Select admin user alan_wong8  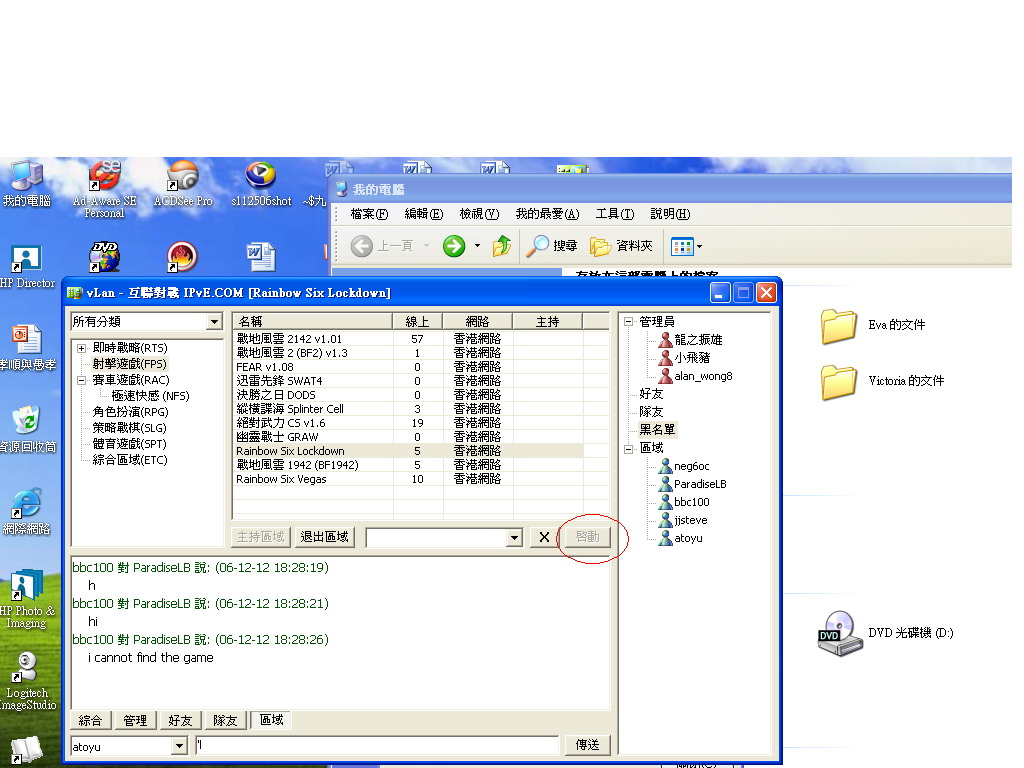[x=696, y=376]
